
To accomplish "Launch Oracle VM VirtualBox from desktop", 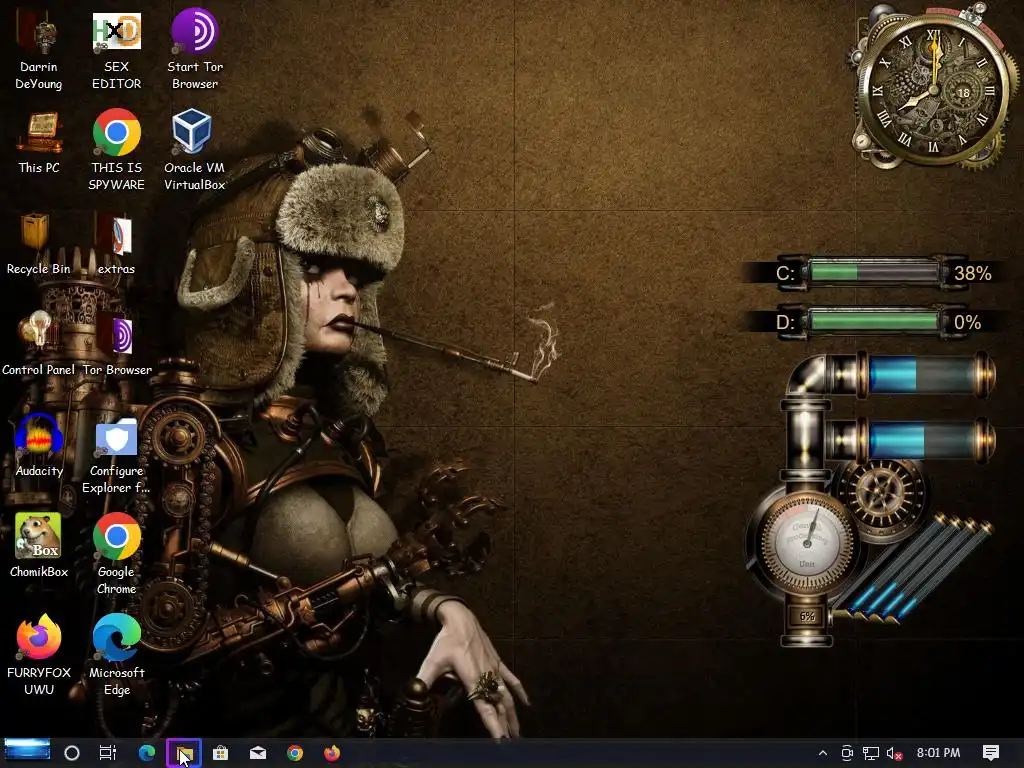I will click(195, 150).
